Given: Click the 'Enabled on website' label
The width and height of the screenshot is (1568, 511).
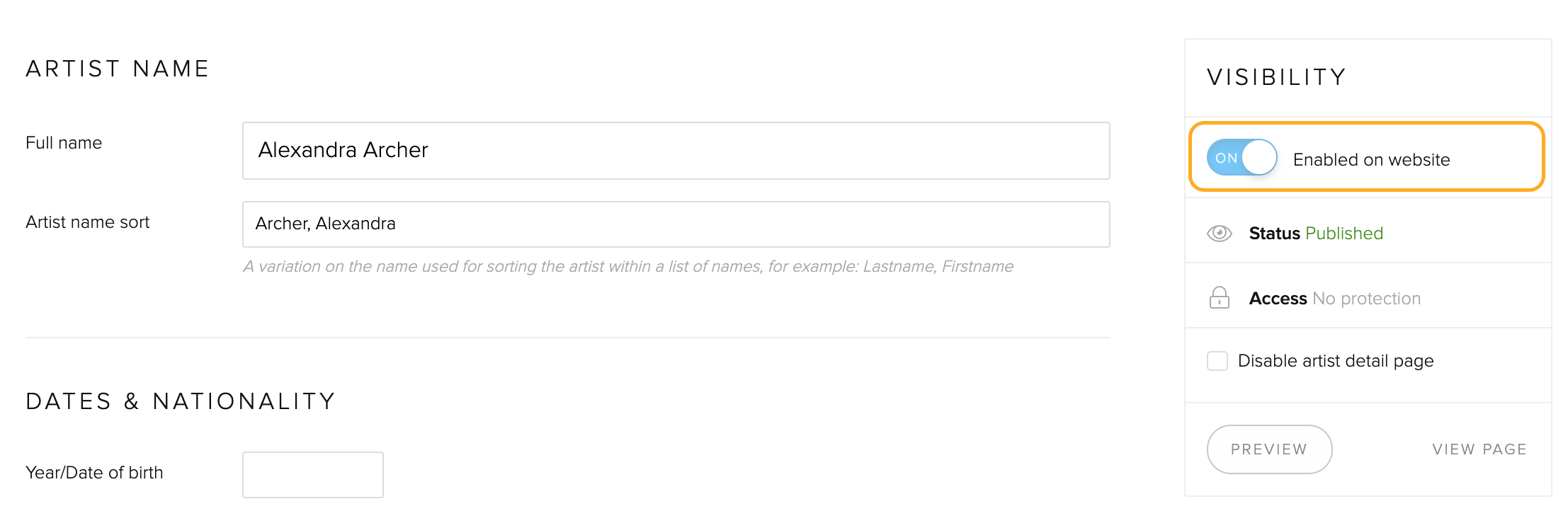Looking at the screenshot, I should pyautogui.click(x=1371, y=160).
